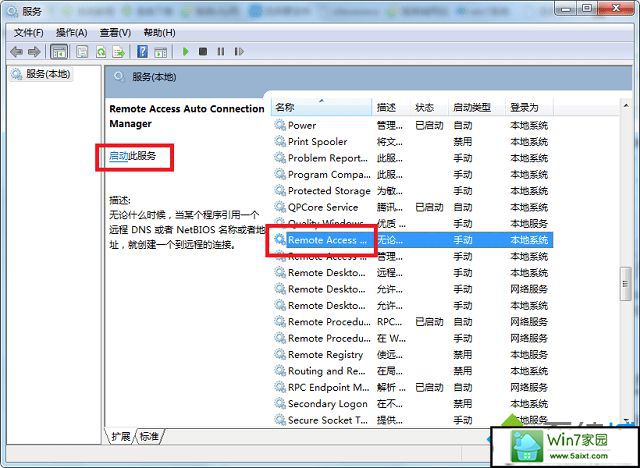Click 禁用 startup type of Print Spooler
The width and height of the screenshot is (640, 468).
click(x=463, y=142)
